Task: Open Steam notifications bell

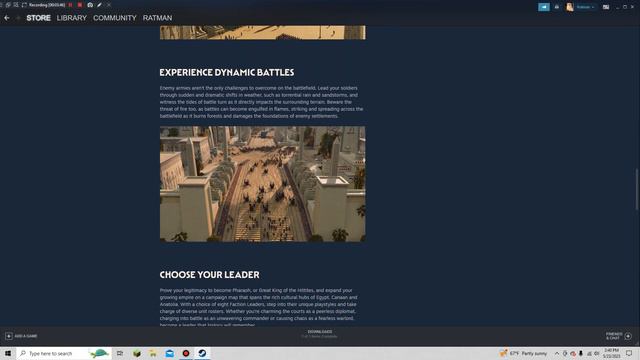Action: click(557, 7)
